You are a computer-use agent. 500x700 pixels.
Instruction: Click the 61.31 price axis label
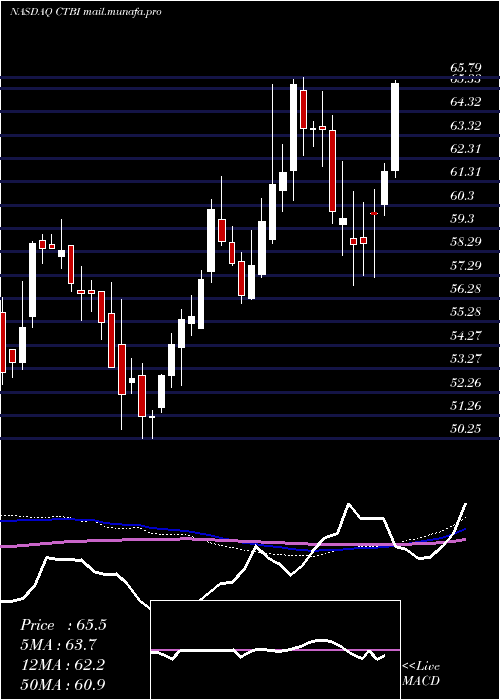point(466,172)
